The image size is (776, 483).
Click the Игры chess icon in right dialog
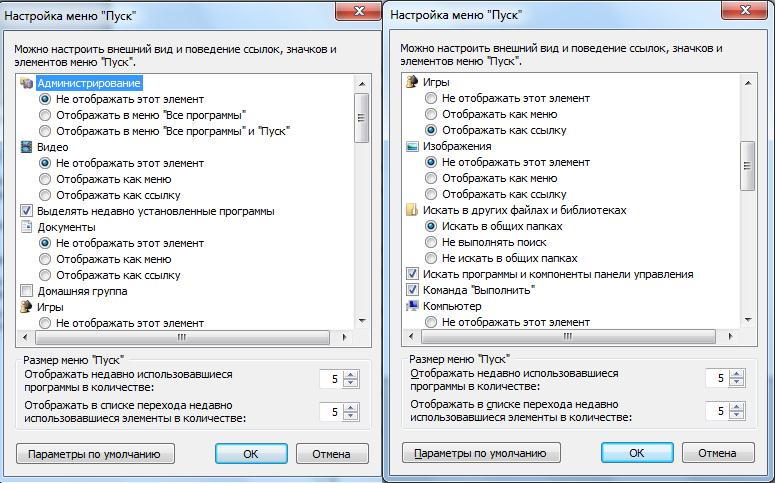coord(412,82)
